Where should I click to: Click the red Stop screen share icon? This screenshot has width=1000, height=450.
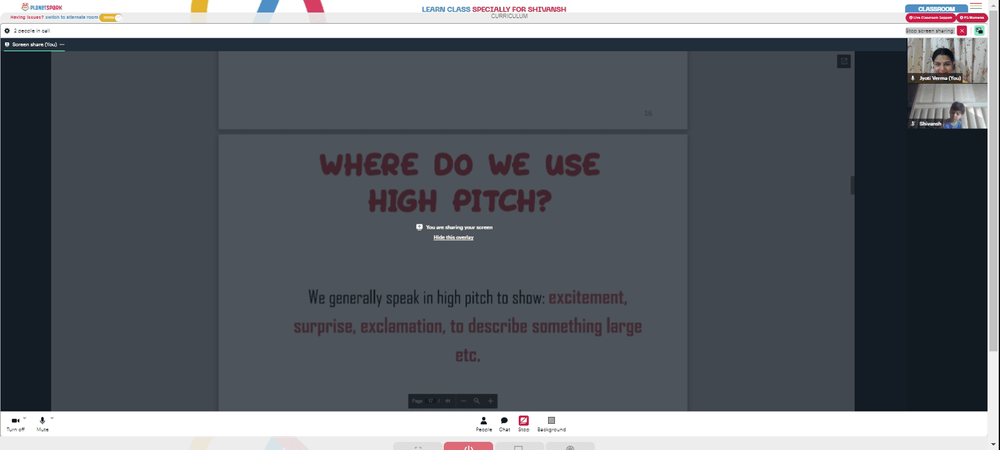(524, 421)
